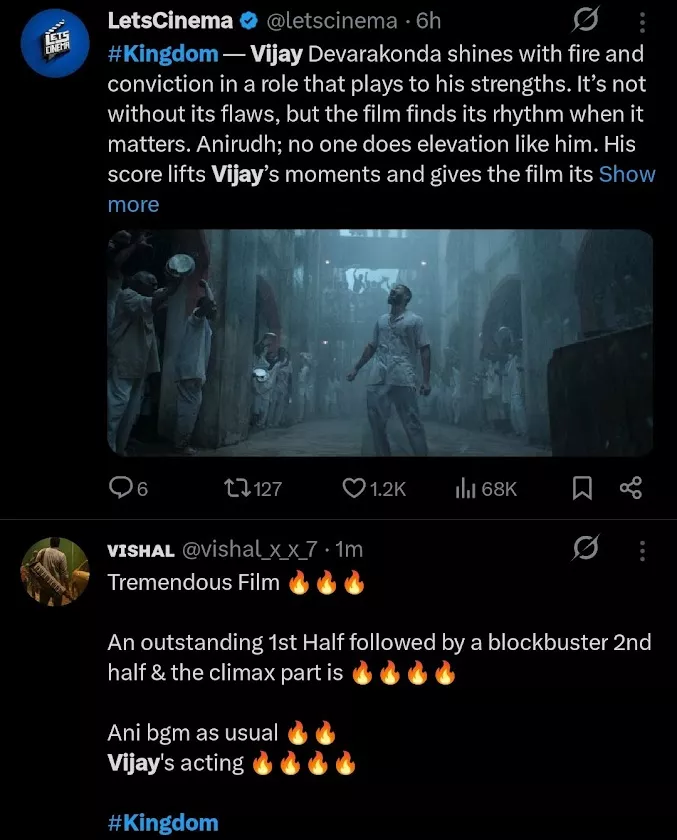This screenshot has height=840, width=677.
Task: Open the three-dot menu on VISHAL's post
Action: pyautogui.click(x=640, y=548)
